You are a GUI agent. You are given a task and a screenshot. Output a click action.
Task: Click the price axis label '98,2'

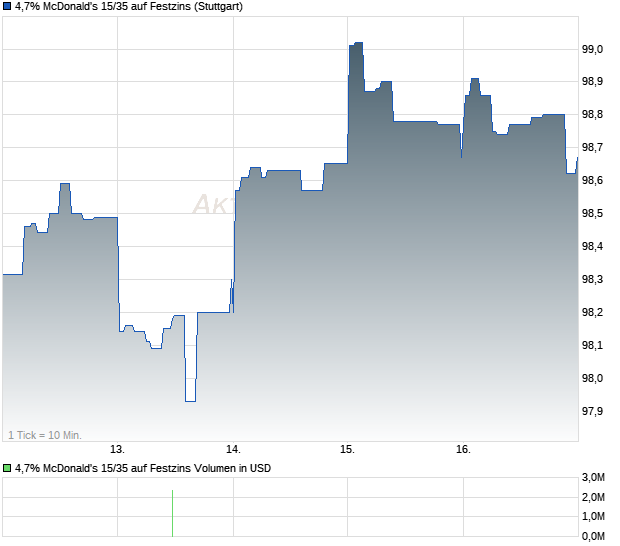click(592, 312)
